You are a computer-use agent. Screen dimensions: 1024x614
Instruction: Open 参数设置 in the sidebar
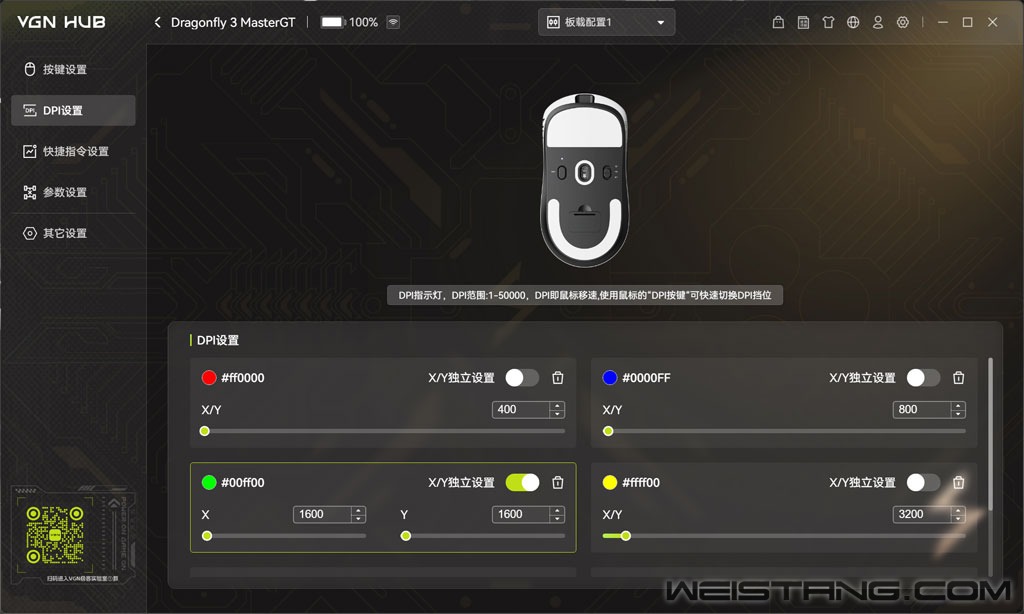(x=73, y=192)
